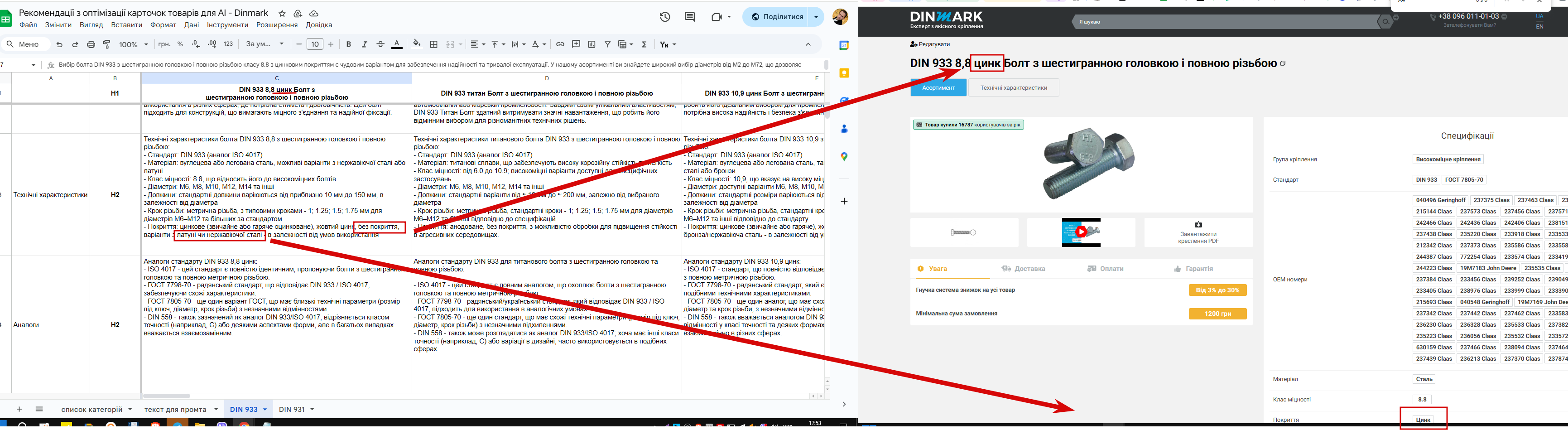Open the Доставка tab on Dinmark page
The width and height of the screenshot is (1568, 430).
point(1024,269)
